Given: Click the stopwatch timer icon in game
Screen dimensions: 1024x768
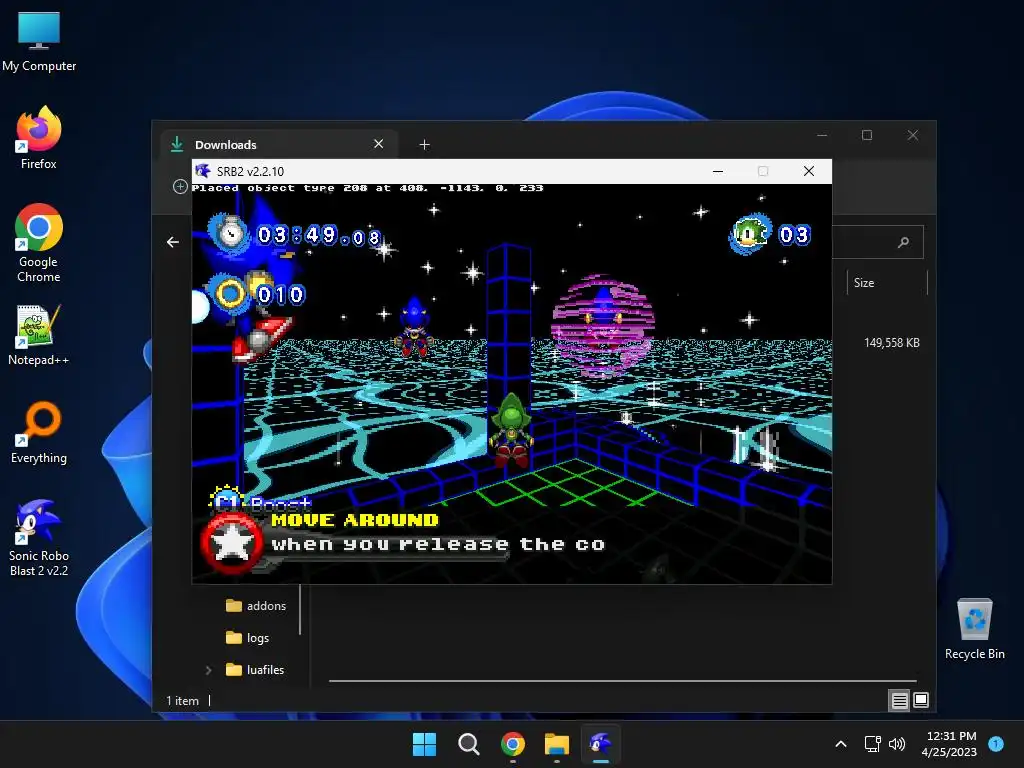Looking at the screenshot, I should 230,232.
